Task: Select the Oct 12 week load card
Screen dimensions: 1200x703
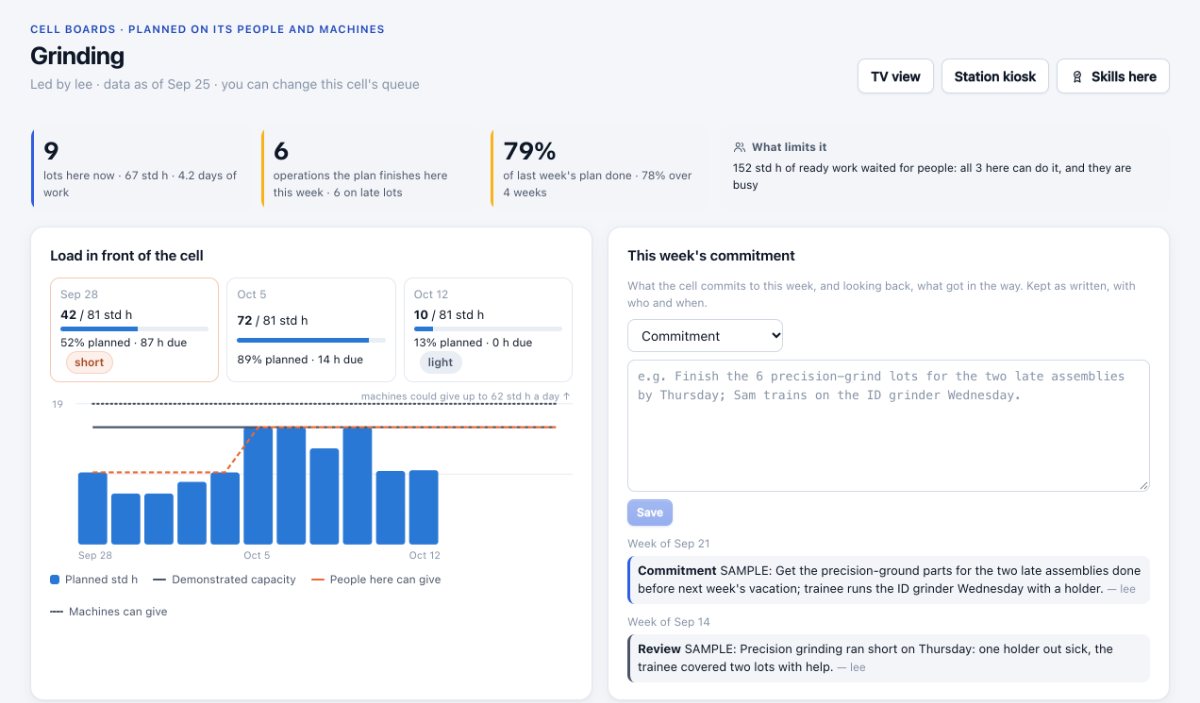Action: [488, 329]
